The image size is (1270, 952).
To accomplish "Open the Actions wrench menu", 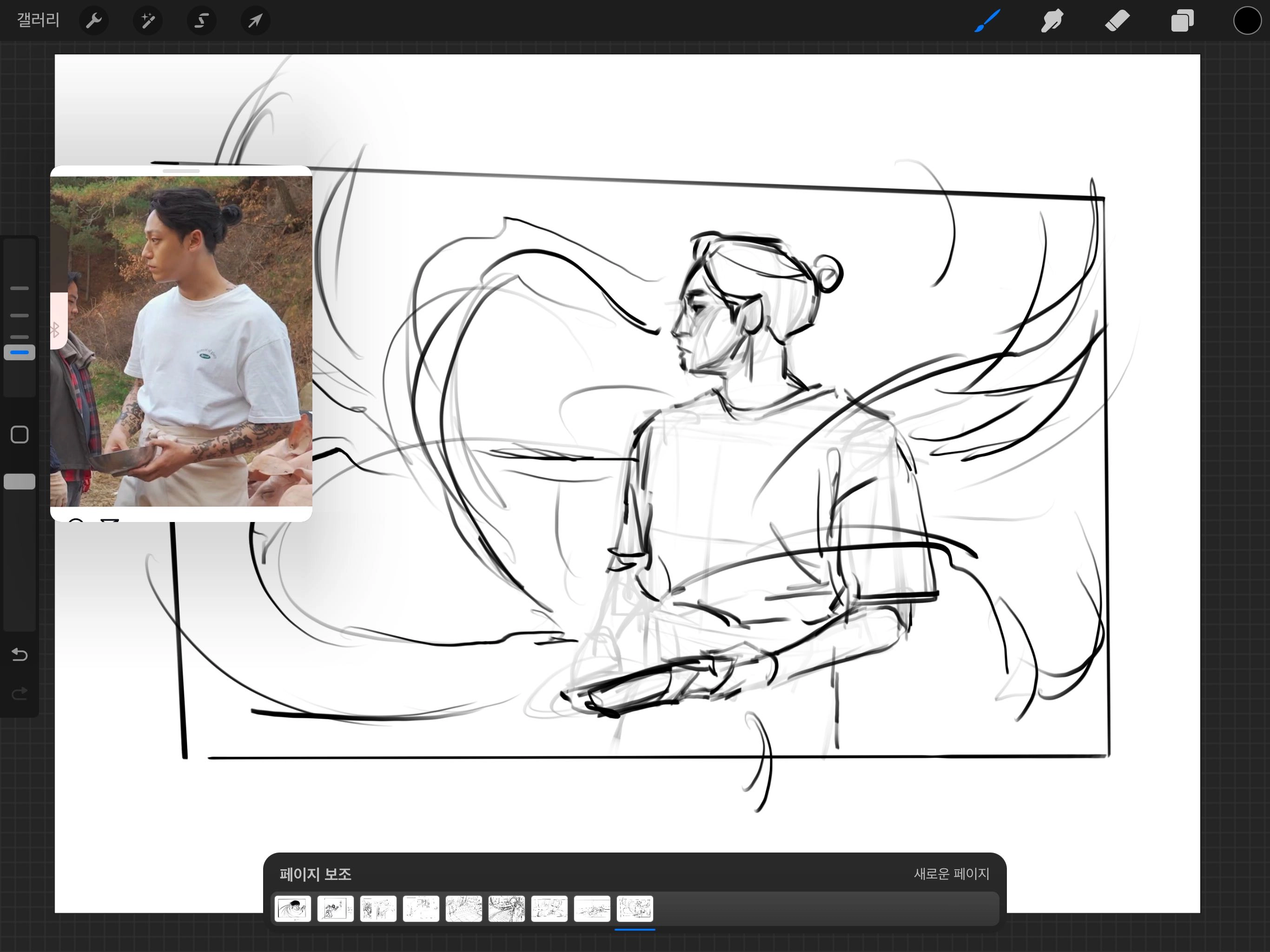I will click(93, 21).
